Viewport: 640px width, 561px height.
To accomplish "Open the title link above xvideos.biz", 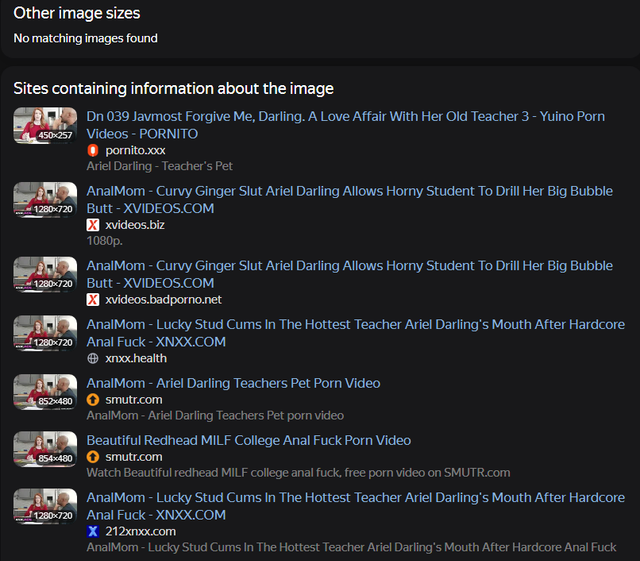I will pyautogui.click(x=349, y=200).
